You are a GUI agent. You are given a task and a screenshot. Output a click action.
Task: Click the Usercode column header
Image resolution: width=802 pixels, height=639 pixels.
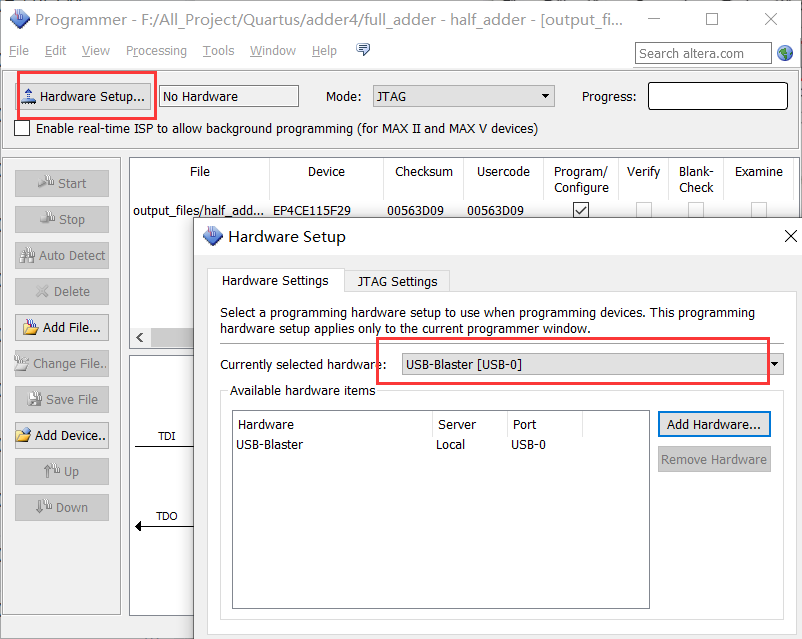click(x=503, y=171)
